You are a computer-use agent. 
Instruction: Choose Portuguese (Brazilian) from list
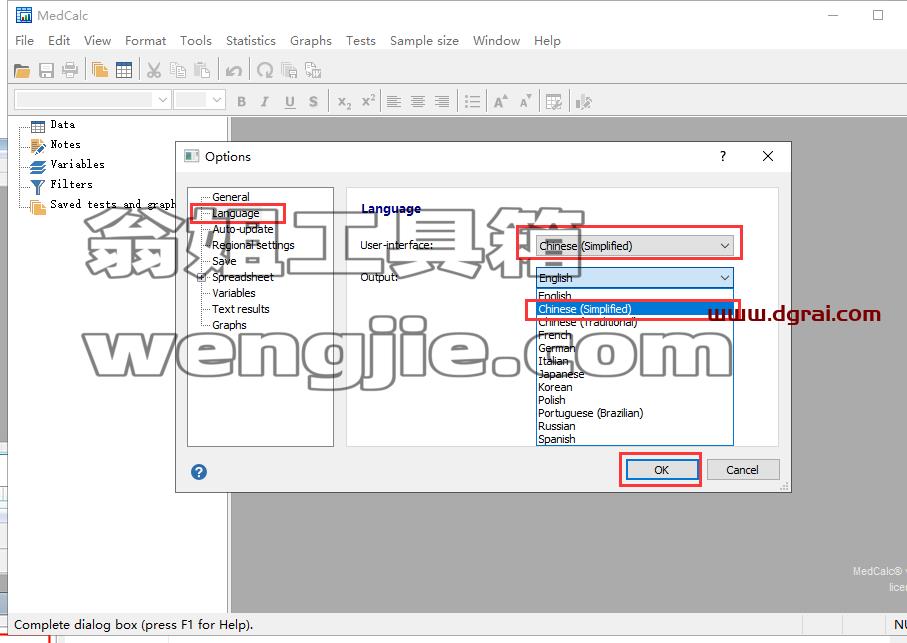(x=635, y=413)
